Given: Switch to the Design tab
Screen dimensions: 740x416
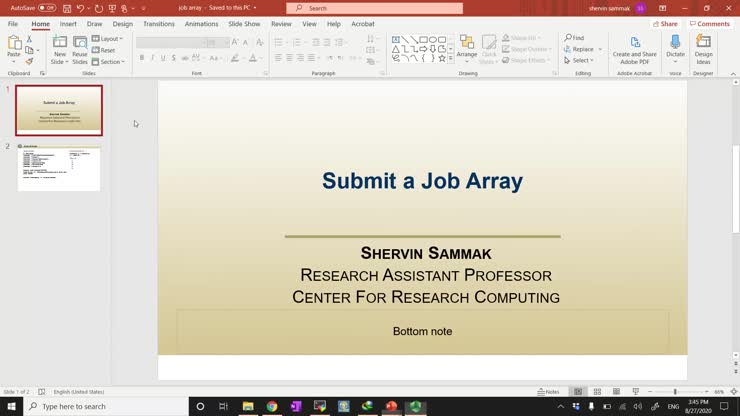Looking at the screenshot, I should [123, 24].
